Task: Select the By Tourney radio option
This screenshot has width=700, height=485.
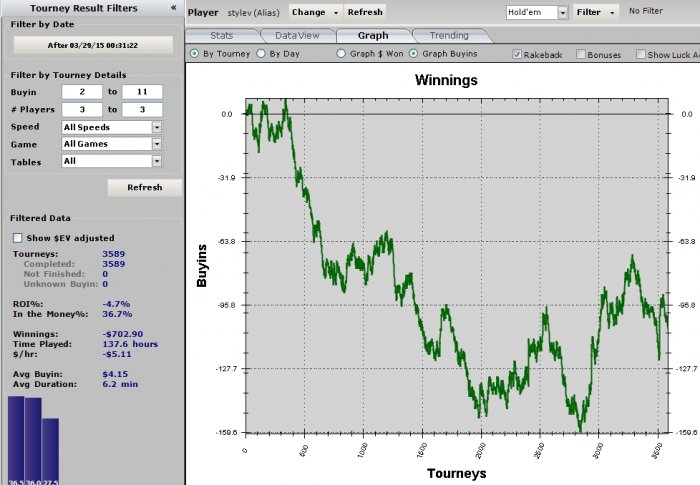Action: pyautogui.click(x=194, y=54)
